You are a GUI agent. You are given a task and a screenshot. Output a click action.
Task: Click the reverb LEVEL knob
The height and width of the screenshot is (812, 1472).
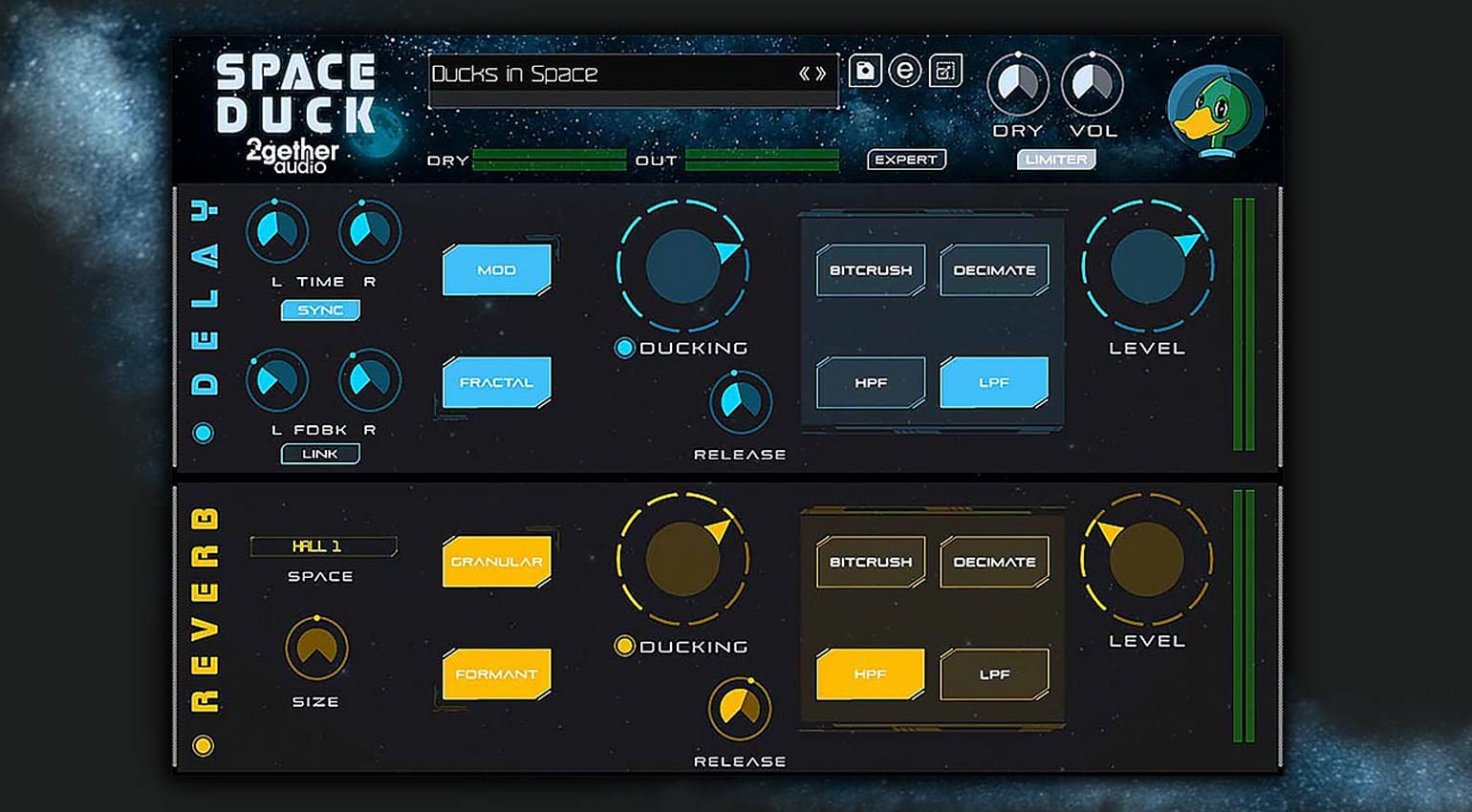(x=1147, y=560)
